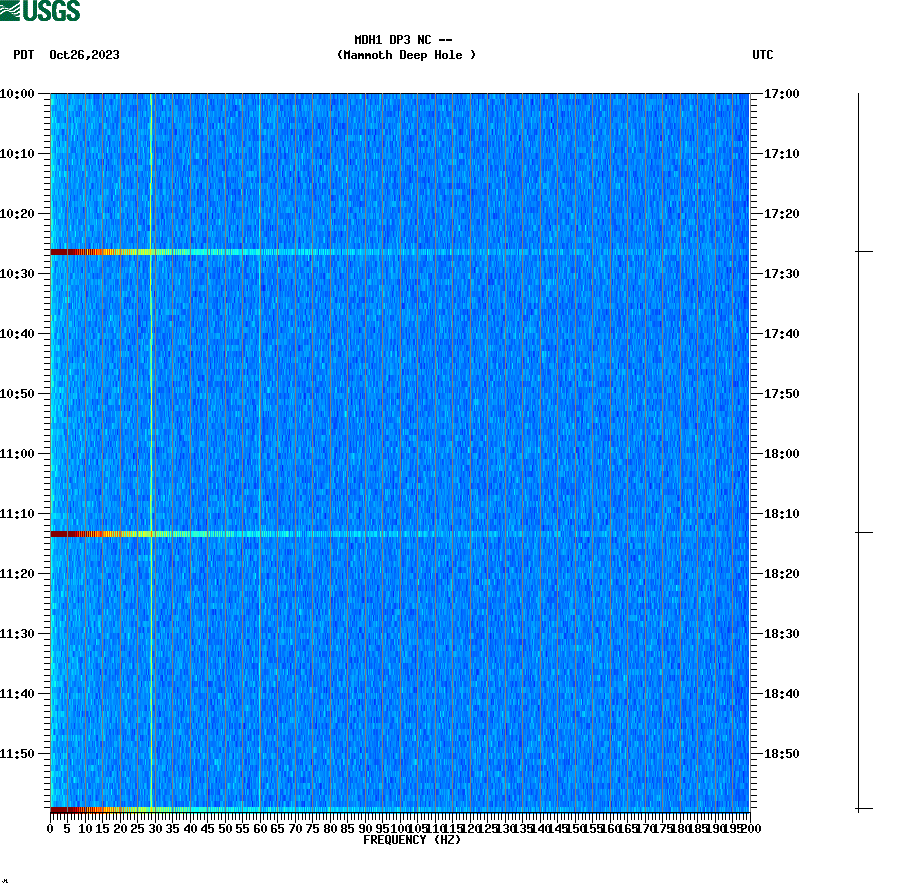This screenshot has width=902, height=892.
Task: Click the Mammoth Deep Hole label
Action: tap(406, 56)
